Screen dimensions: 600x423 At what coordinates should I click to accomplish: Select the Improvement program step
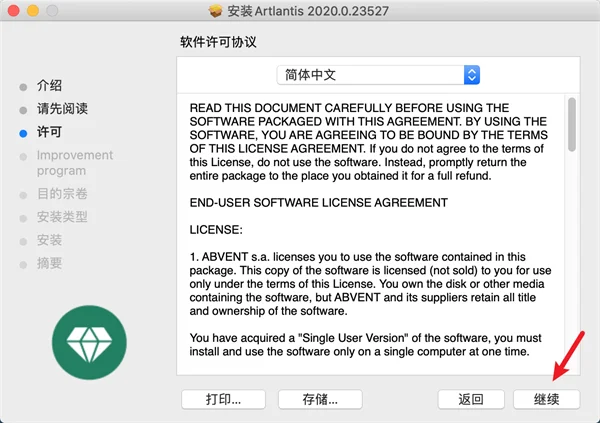(75, 163)
